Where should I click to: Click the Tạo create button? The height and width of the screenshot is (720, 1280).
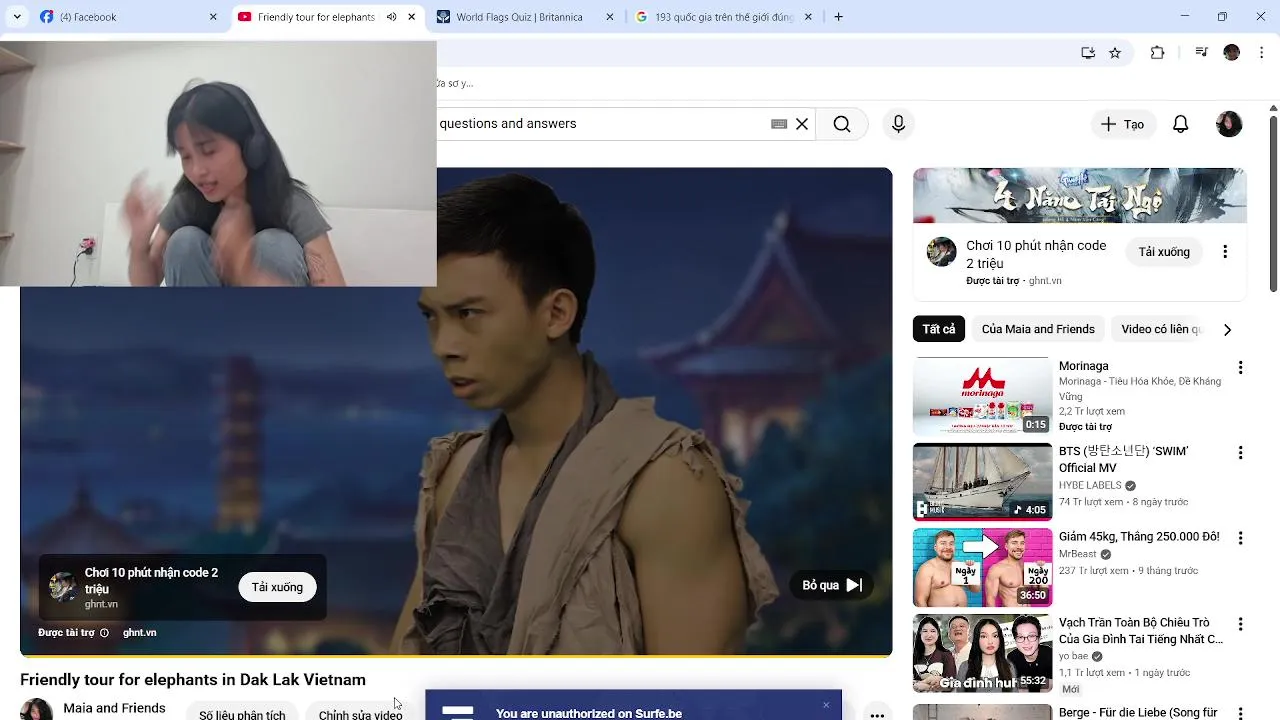(x=1123, y=124)
